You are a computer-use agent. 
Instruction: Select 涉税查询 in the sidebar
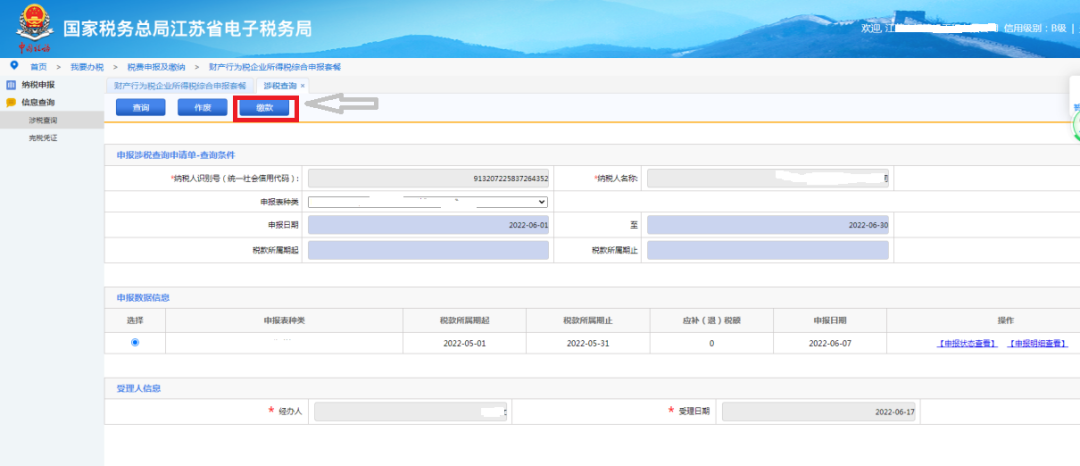pos(43,120)
